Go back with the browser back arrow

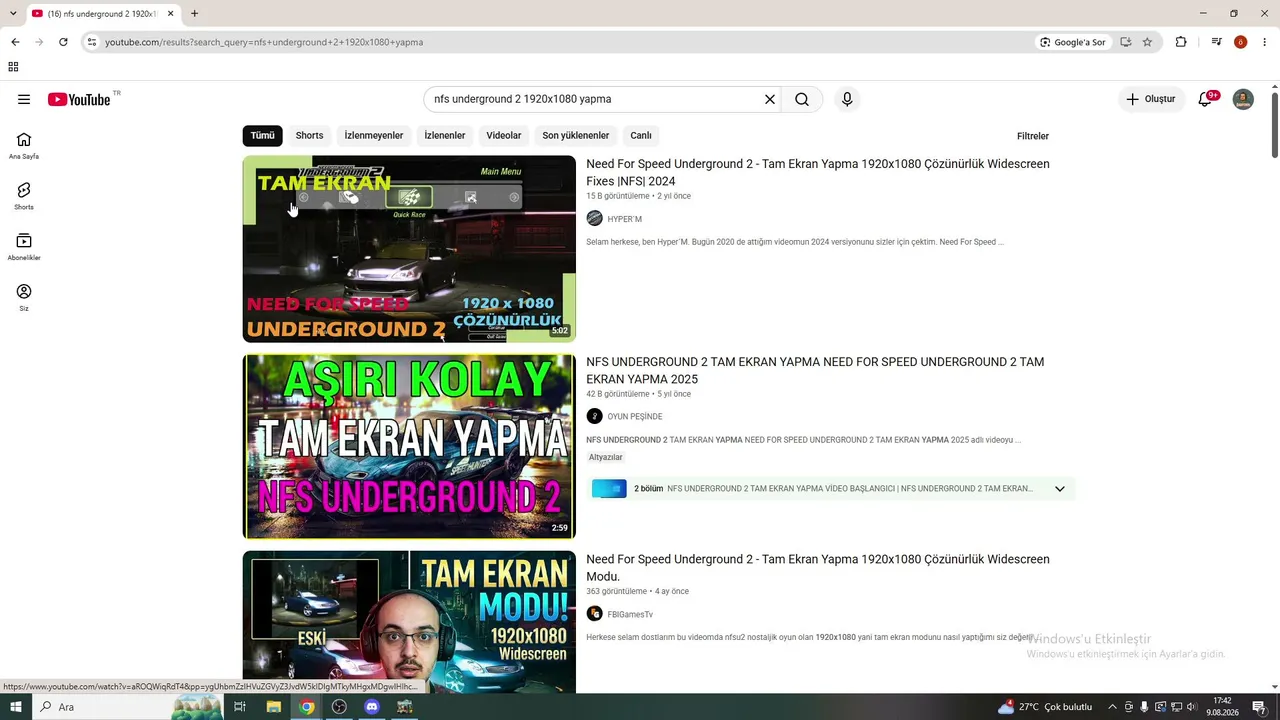click(x=15, y=42)
